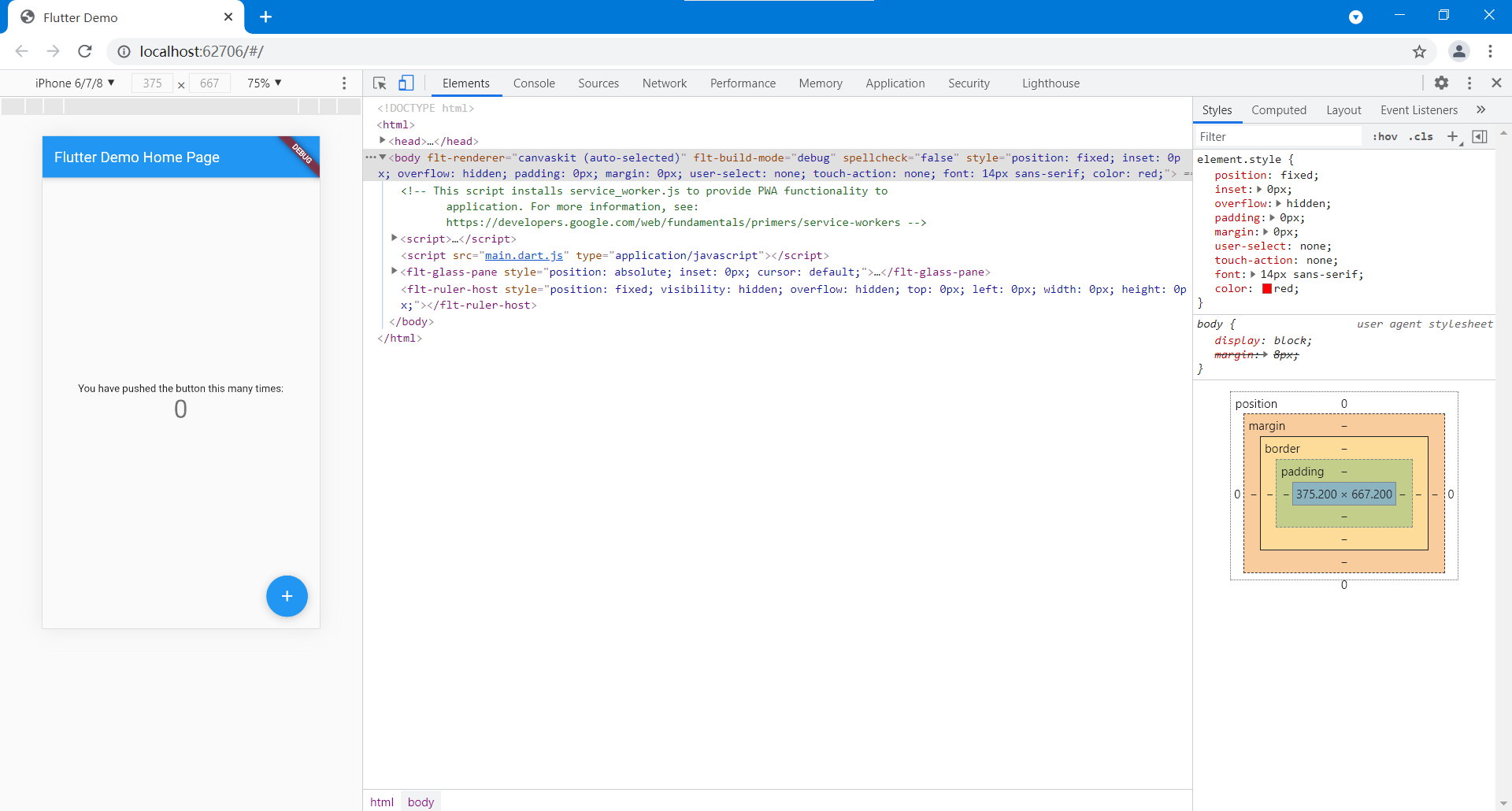The width and height of the screenshot is (1512, 811).
Task: Toggle computed styles sidebar icon
Action: click(1480, 136)
